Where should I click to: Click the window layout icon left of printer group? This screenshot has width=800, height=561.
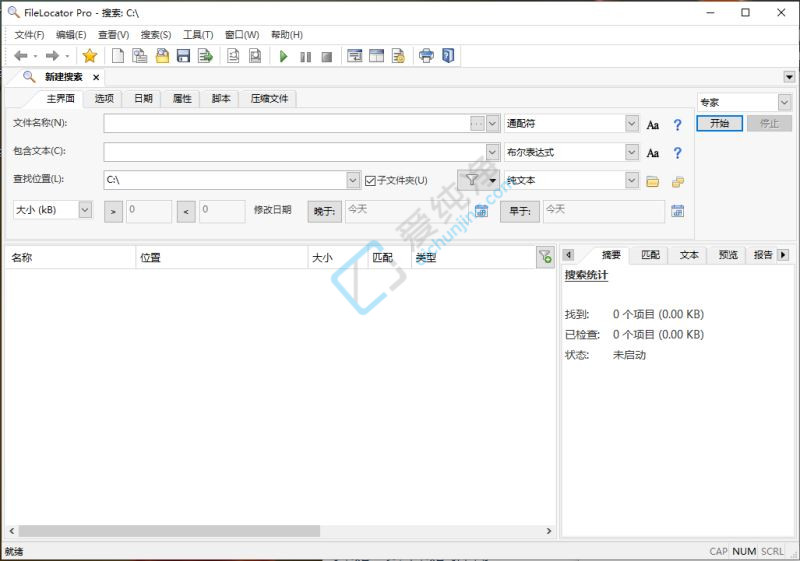pyautogui.click(x=377, y=56)
